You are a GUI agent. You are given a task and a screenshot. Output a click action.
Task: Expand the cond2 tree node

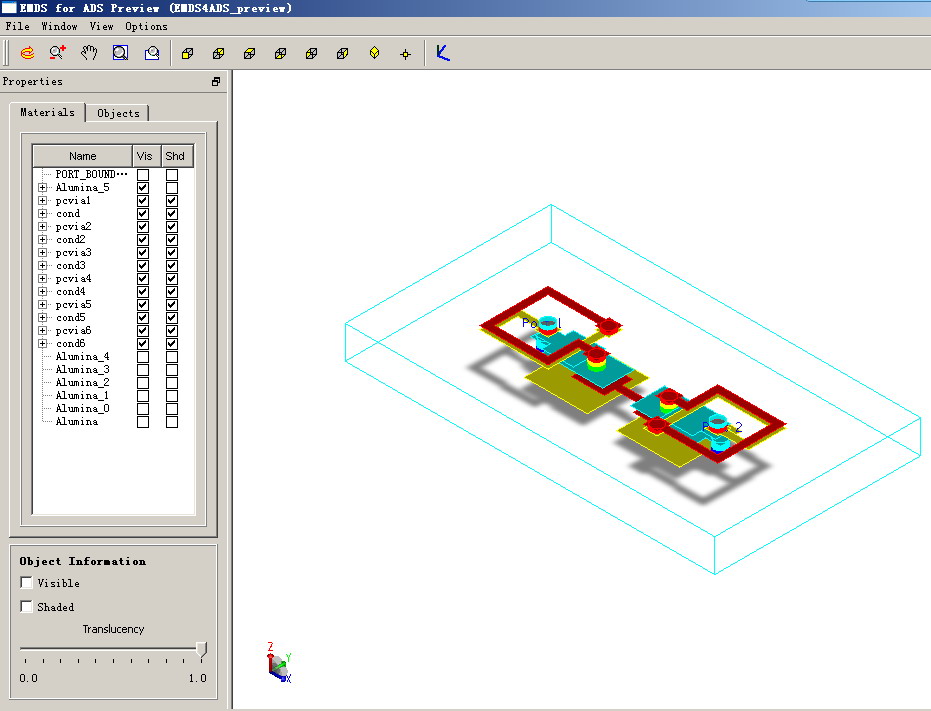[42, 240]
